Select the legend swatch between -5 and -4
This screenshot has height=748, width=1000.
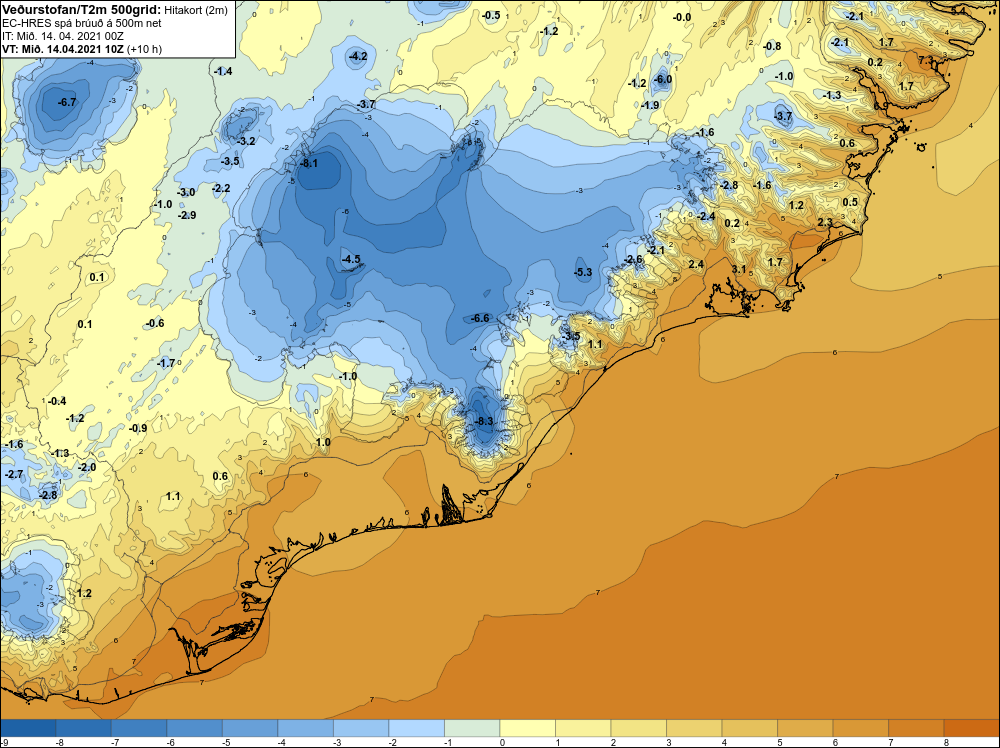click(x=250, y=728)
